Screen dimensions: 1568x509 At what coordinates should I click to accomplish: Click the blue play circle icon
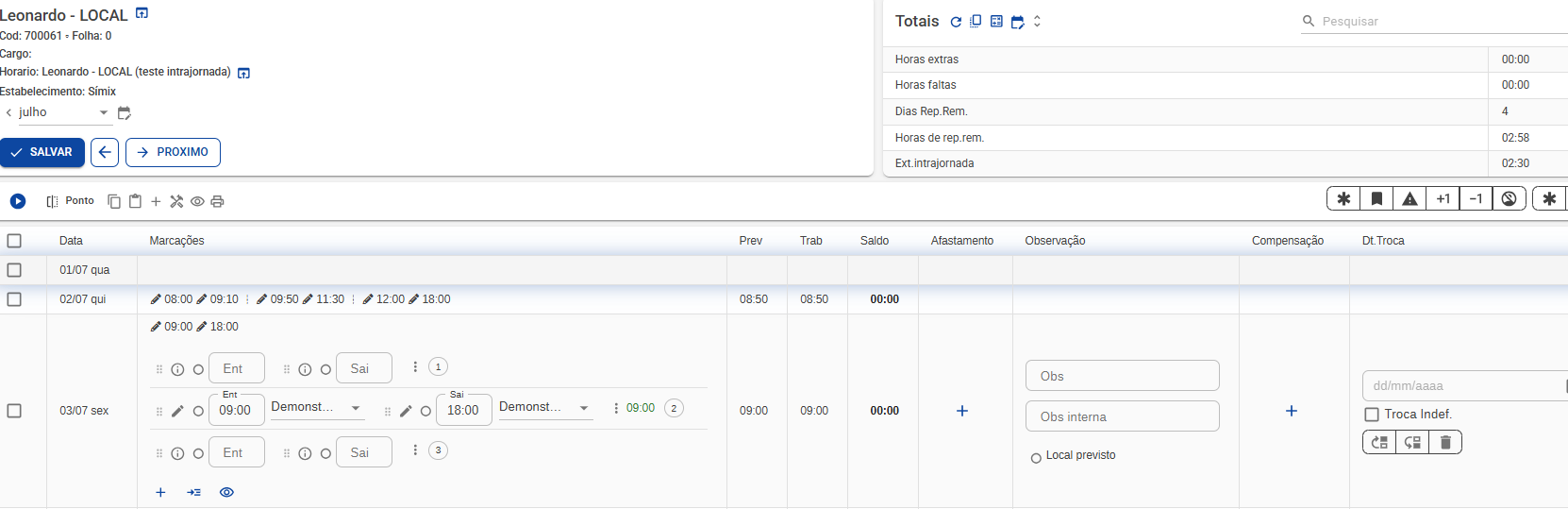click(x=18, y=201)
